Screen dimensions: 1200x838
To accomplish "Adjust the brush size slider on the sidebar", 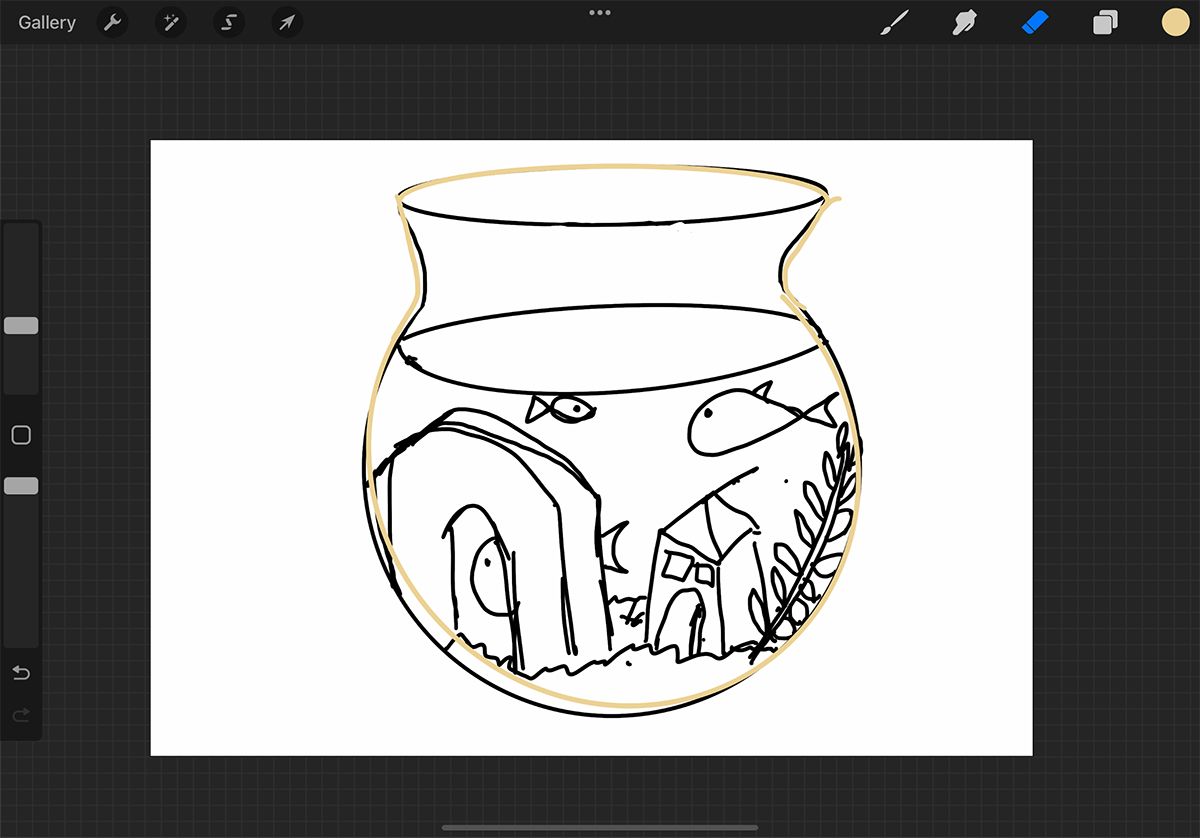I will click(21, 325).
